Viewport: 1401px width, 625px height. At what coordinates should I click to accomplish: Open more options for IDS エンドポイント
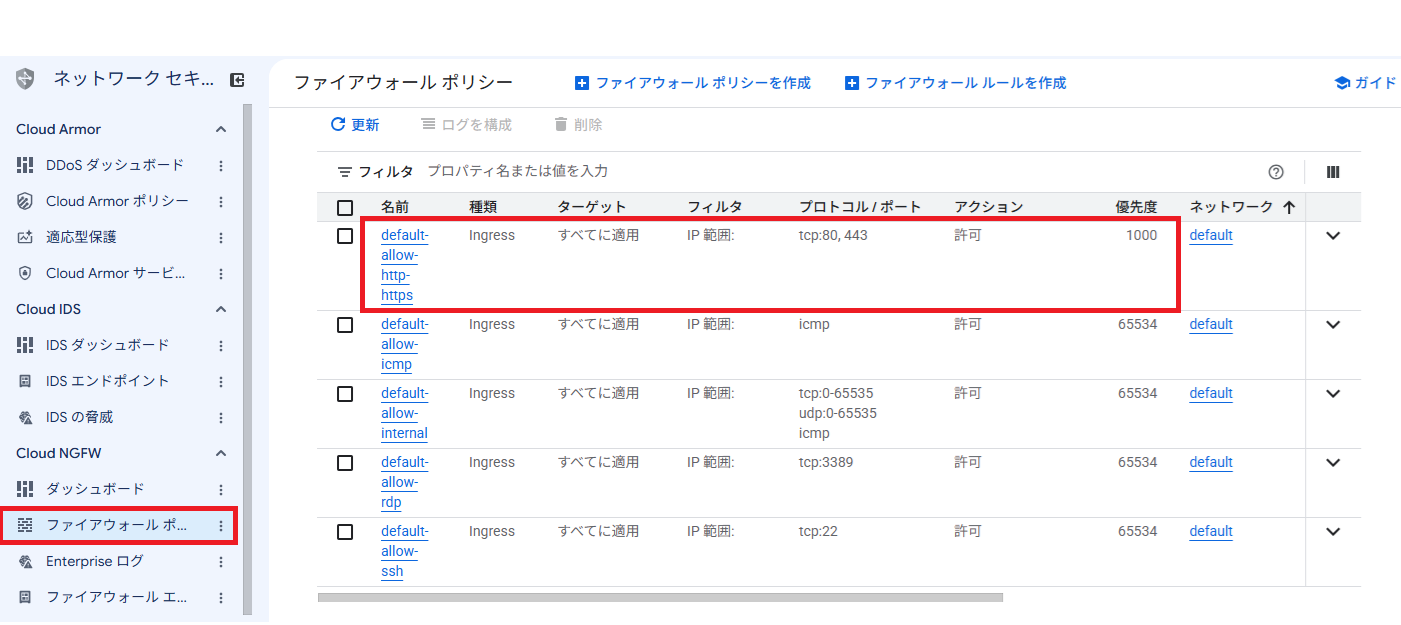(221, 381)
